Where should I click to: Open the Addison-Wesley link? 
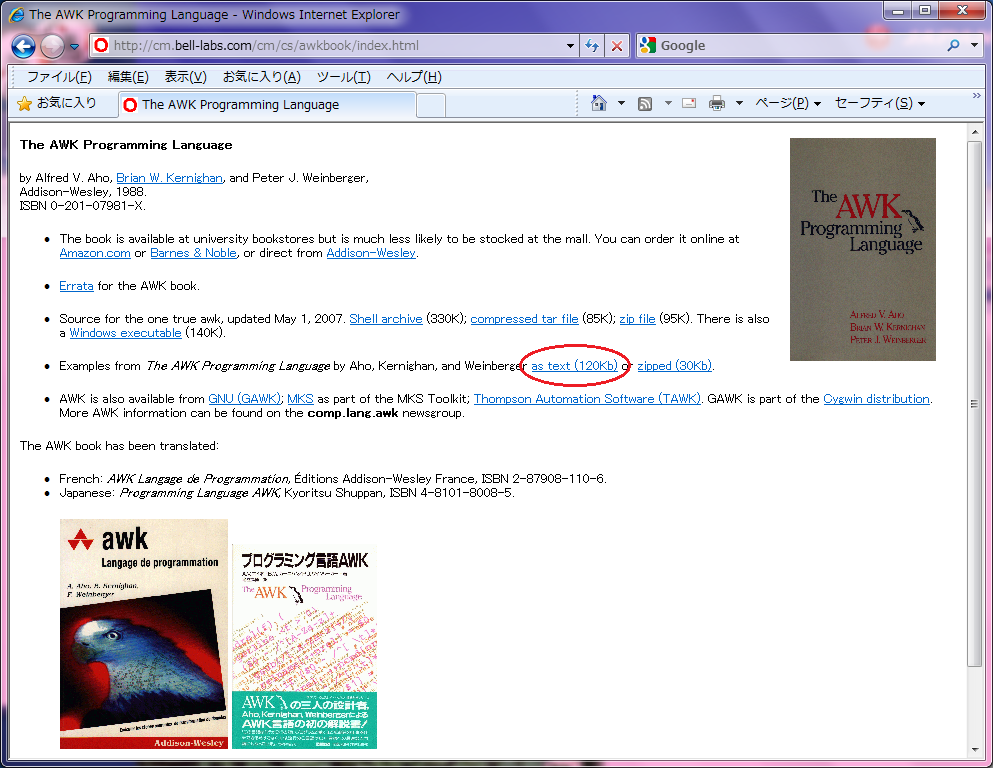[371, 253]
